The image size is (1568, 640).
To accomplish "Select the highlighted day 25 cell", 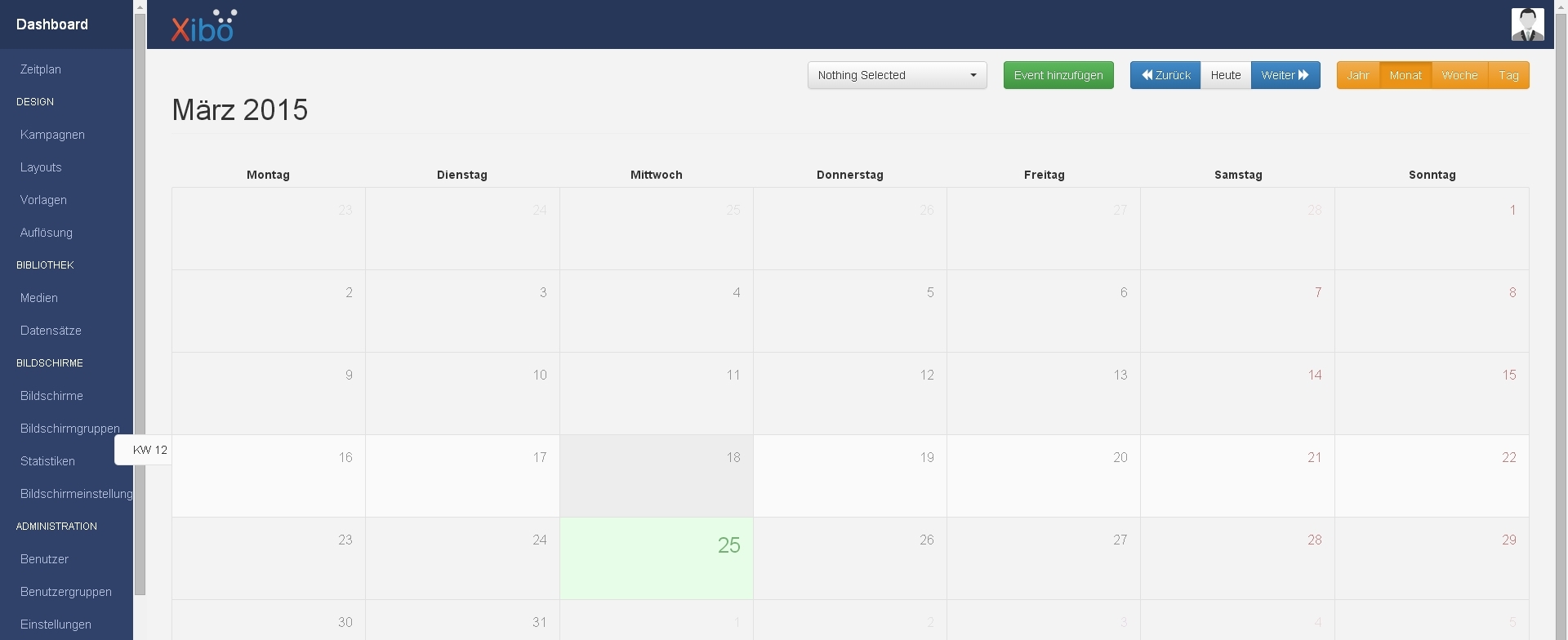I will point(656,558).
